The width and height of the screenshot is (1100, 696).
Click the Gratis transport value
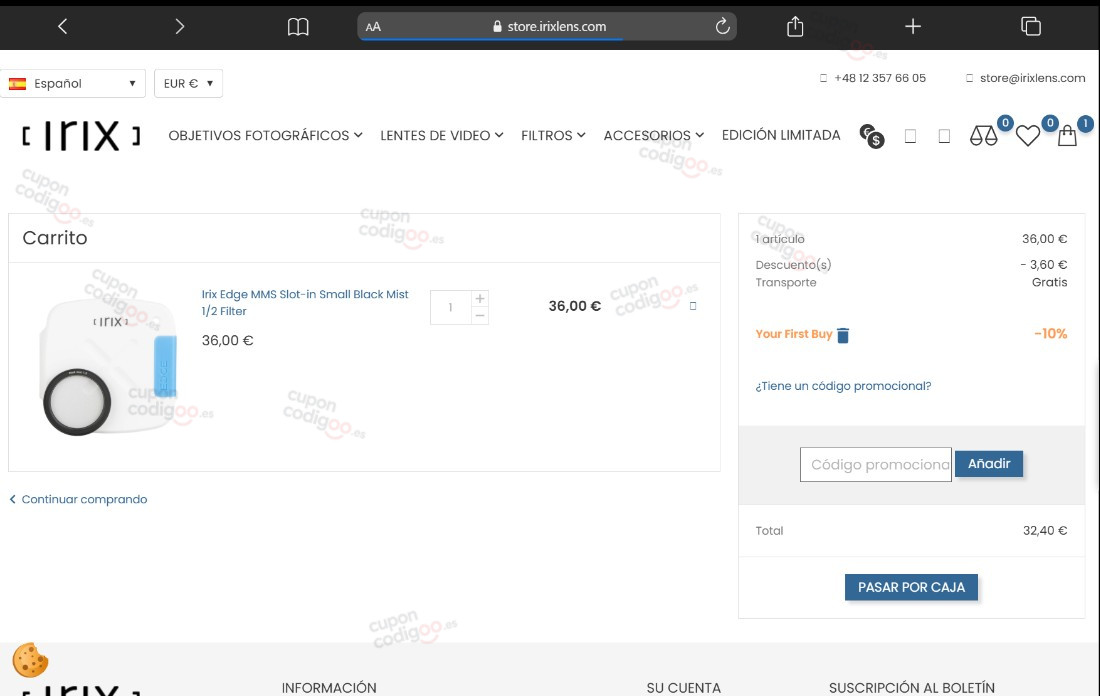1049,282
